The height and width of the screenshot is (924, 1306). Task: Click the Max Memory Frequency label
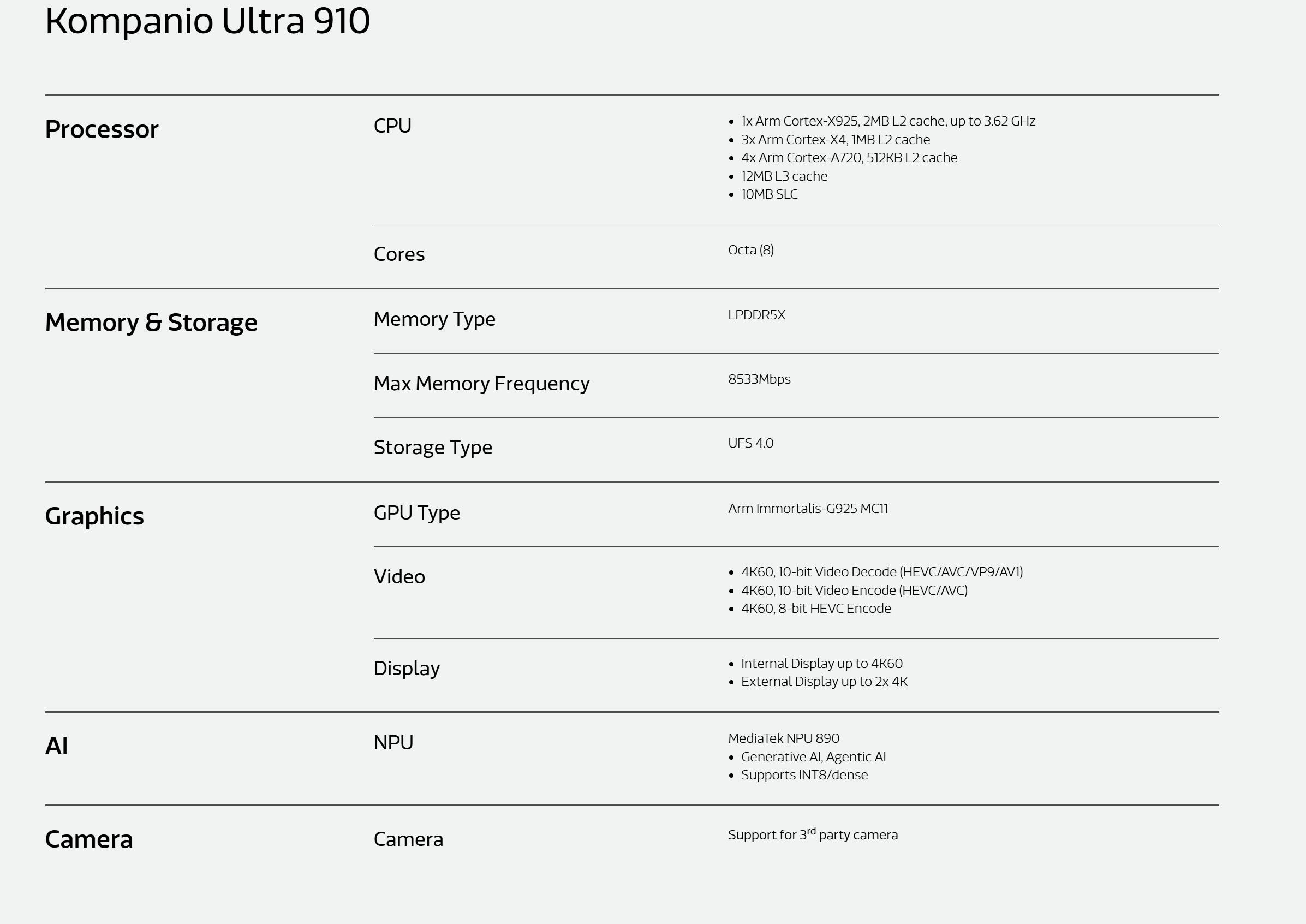[x=481, y=384]
